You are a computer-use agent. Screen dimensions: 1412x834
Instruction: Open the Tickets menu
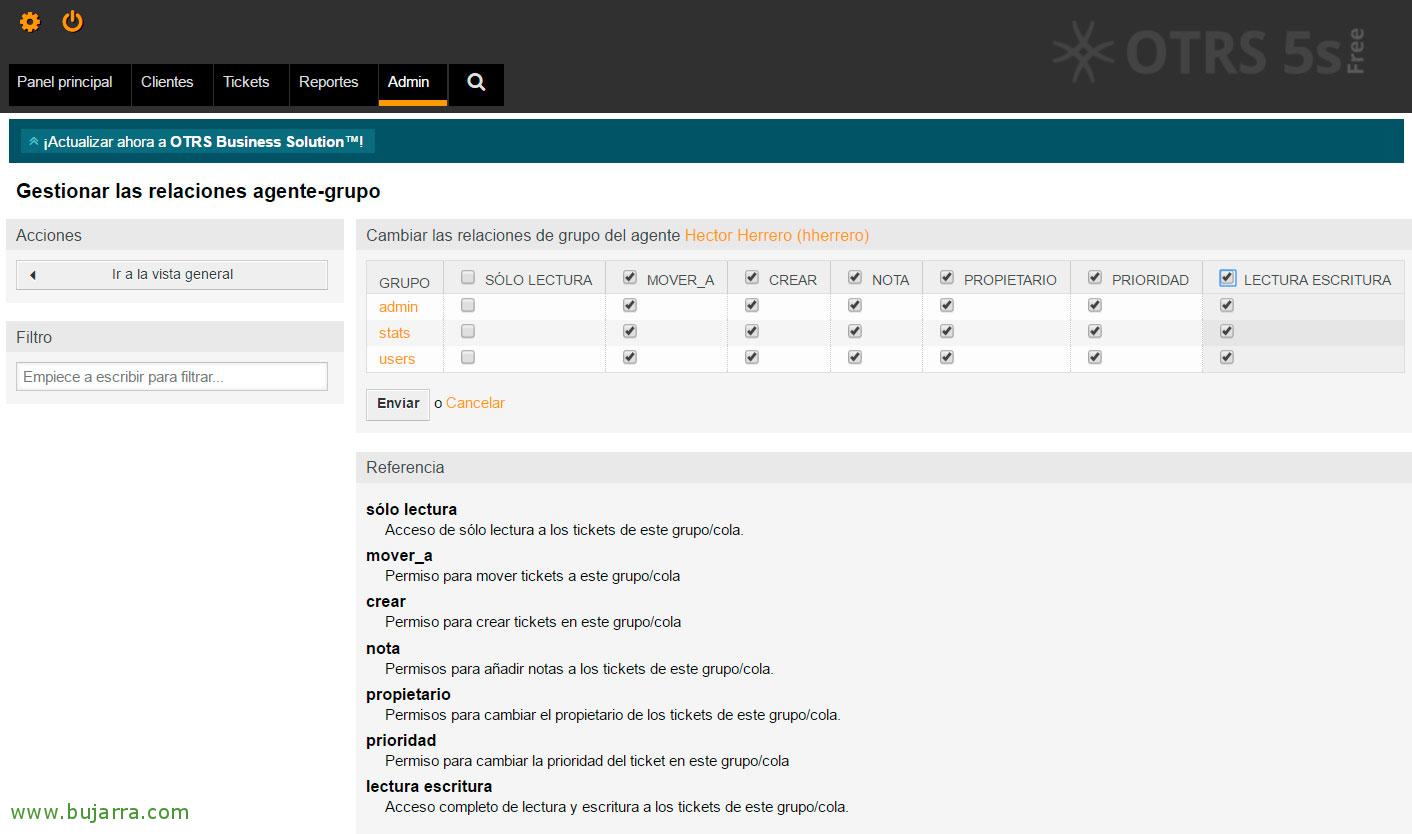tap(246, 83)
